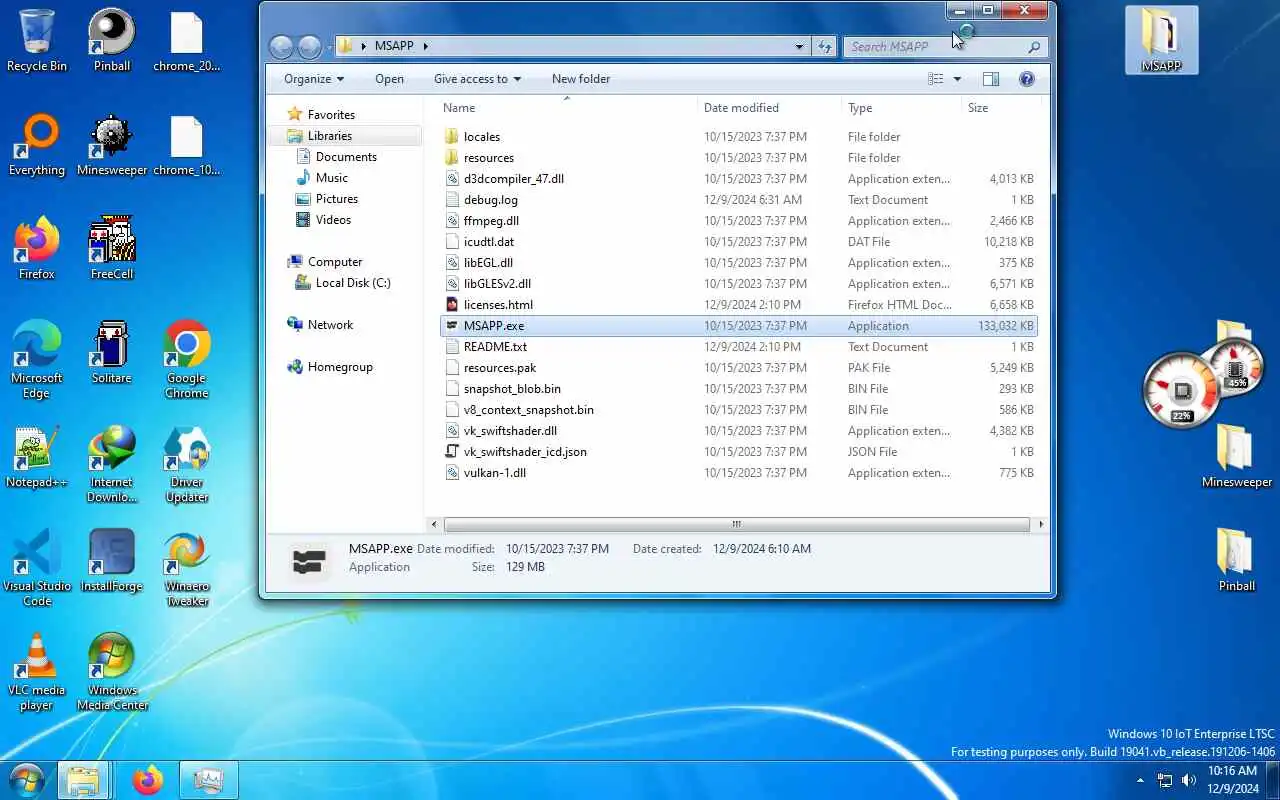
Task: Click the Firefox desktop shortcut
Action: (x=37, y=249)
